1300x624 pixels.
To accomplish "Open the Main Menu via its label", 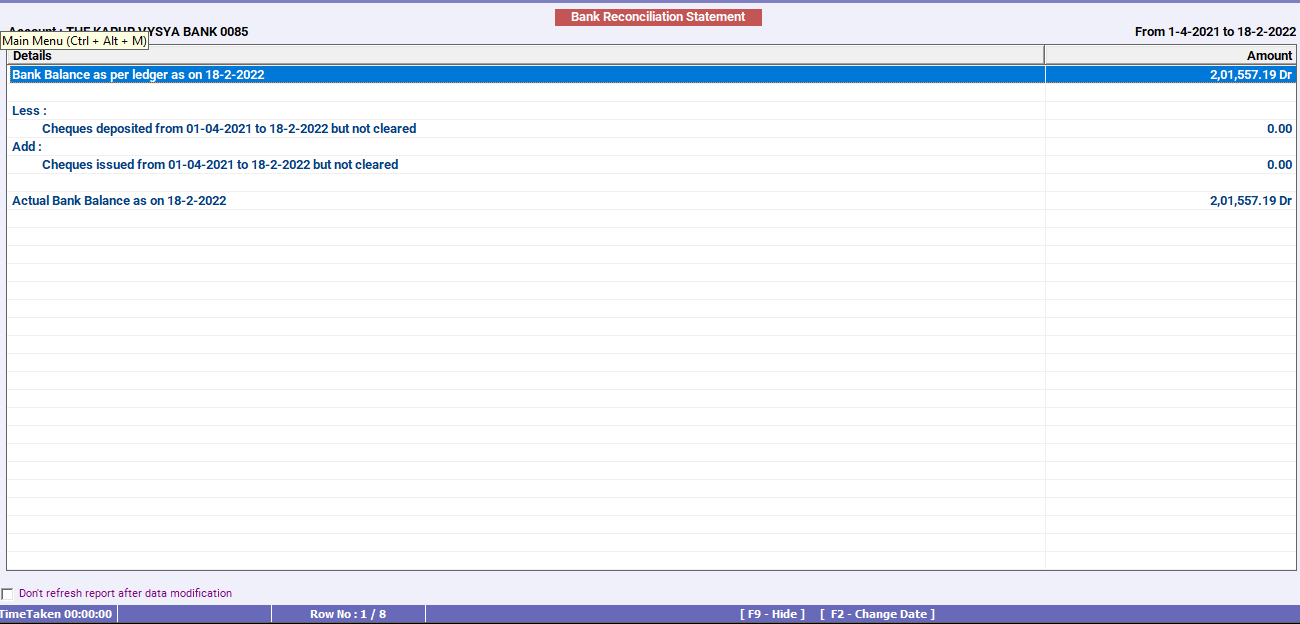I will click(72, 42).
